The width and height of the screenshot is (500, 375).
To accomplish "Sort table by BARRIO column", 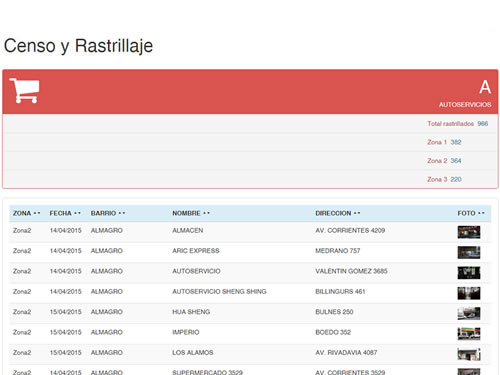I will (108, 213).
